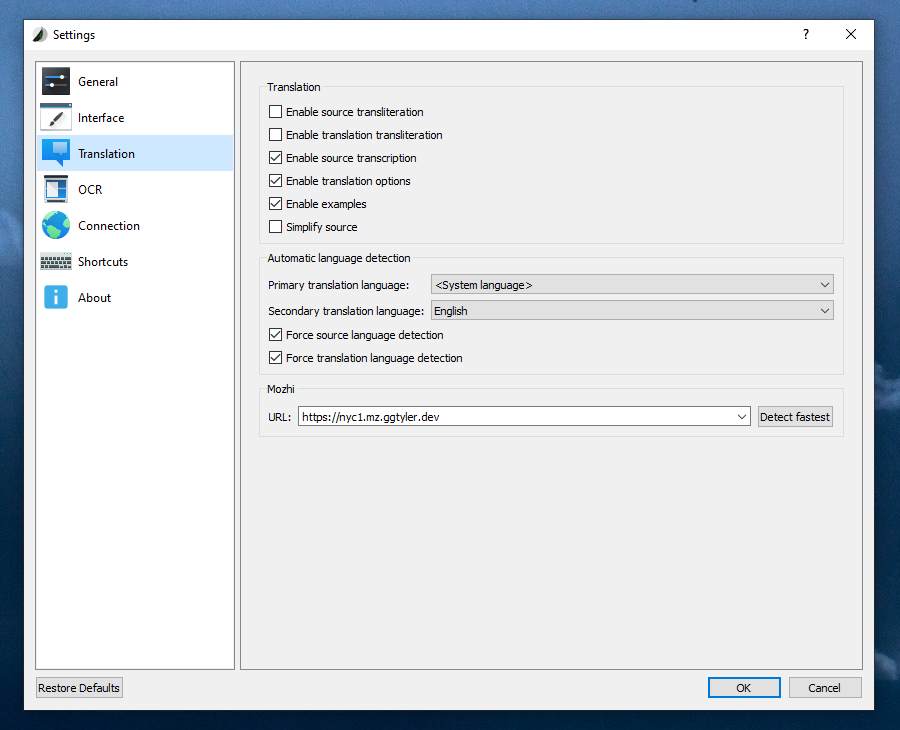Uncheck Enable examples
Viewport: 900px width, 730px height.
point(276,204)
